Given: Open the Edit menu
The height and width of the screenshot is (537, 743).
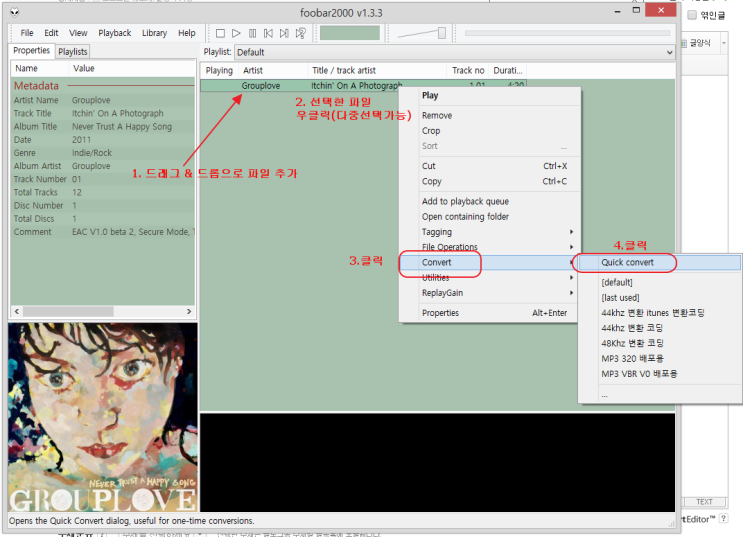Looking at the screenshot, I should (51, 33).
